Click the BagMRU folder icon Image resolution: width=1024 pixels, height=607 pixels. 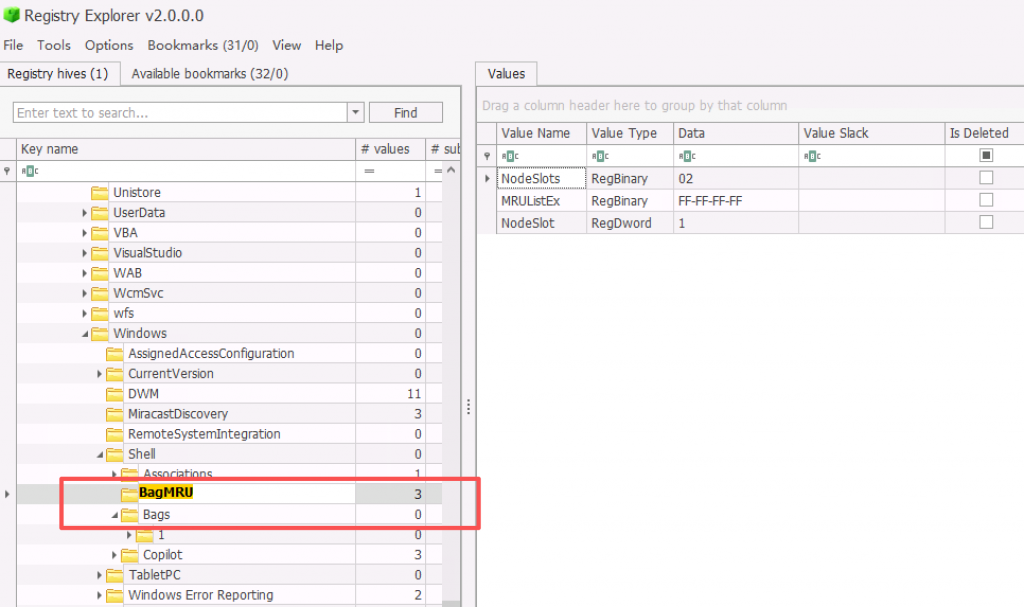[x=129, y=494]
